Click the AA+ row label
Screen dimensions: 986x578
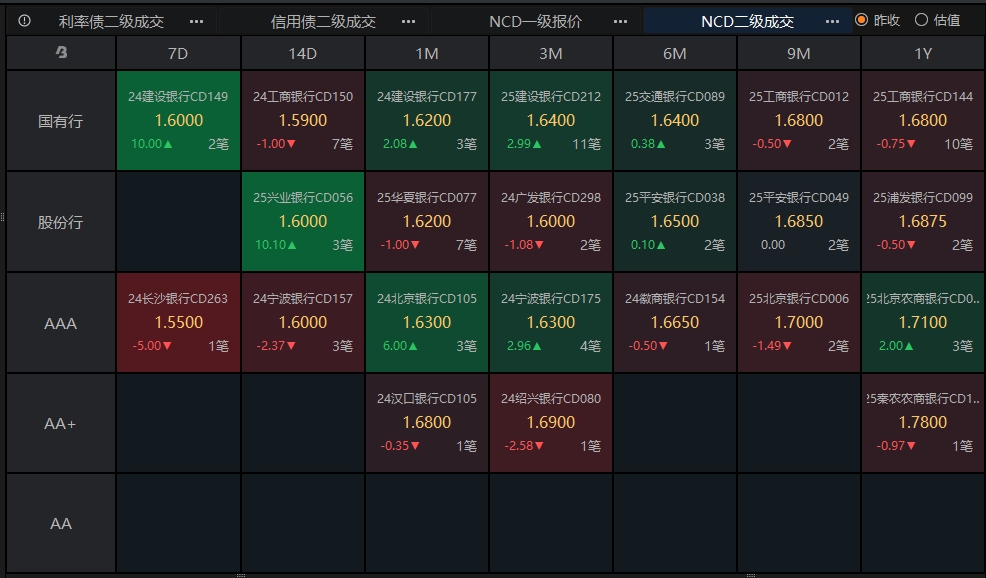[x=60, y=423]
